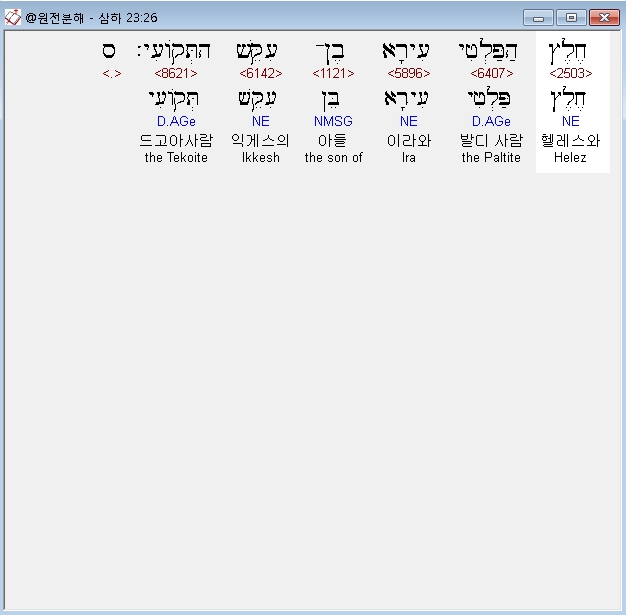The image size is (626, 615).
Task: Click the window title 삼하 23:26
Action: pos(128,18)
